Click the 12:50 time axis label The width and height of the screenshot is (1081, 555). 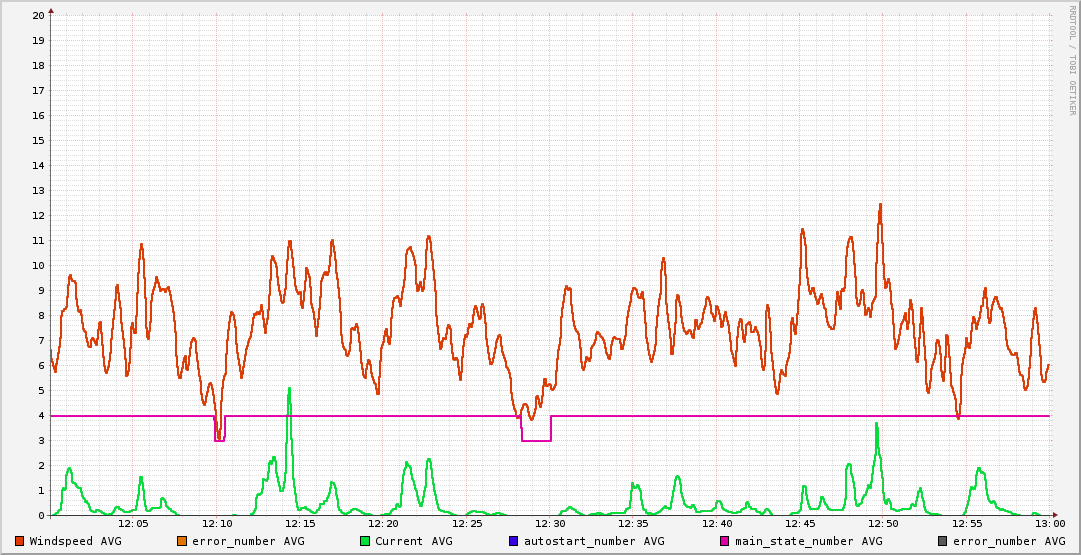point(883,525)
